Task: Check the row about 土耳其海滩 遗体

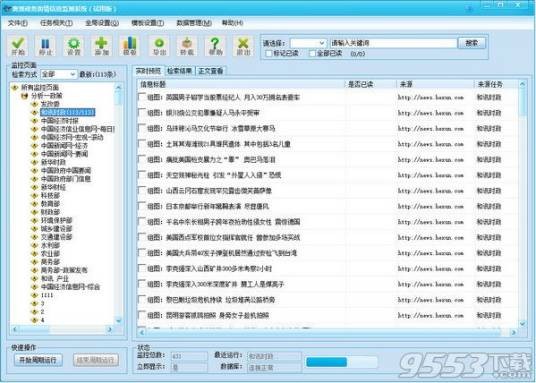Action: point(142,144)
